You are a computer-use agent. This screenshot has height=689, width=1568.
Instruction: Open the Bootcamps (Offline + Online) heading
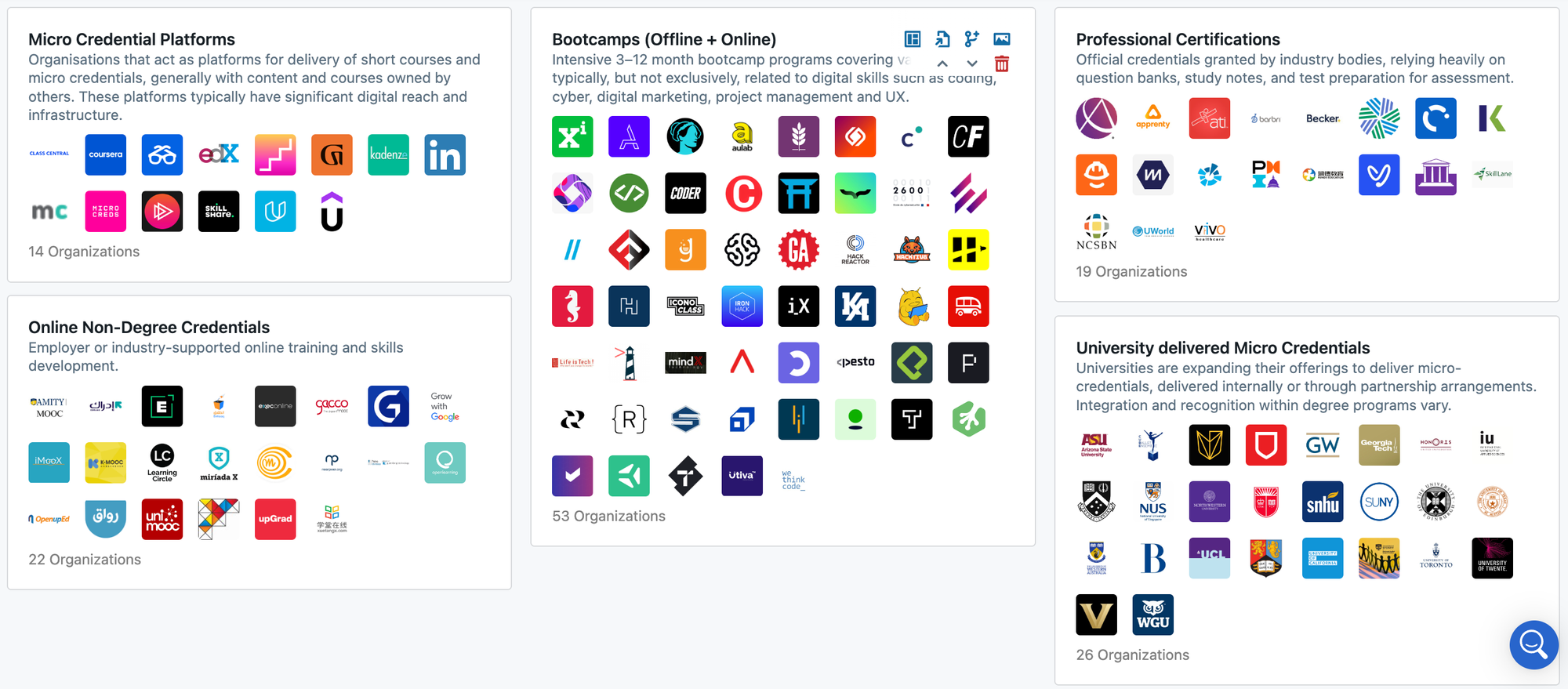[664, 39]
